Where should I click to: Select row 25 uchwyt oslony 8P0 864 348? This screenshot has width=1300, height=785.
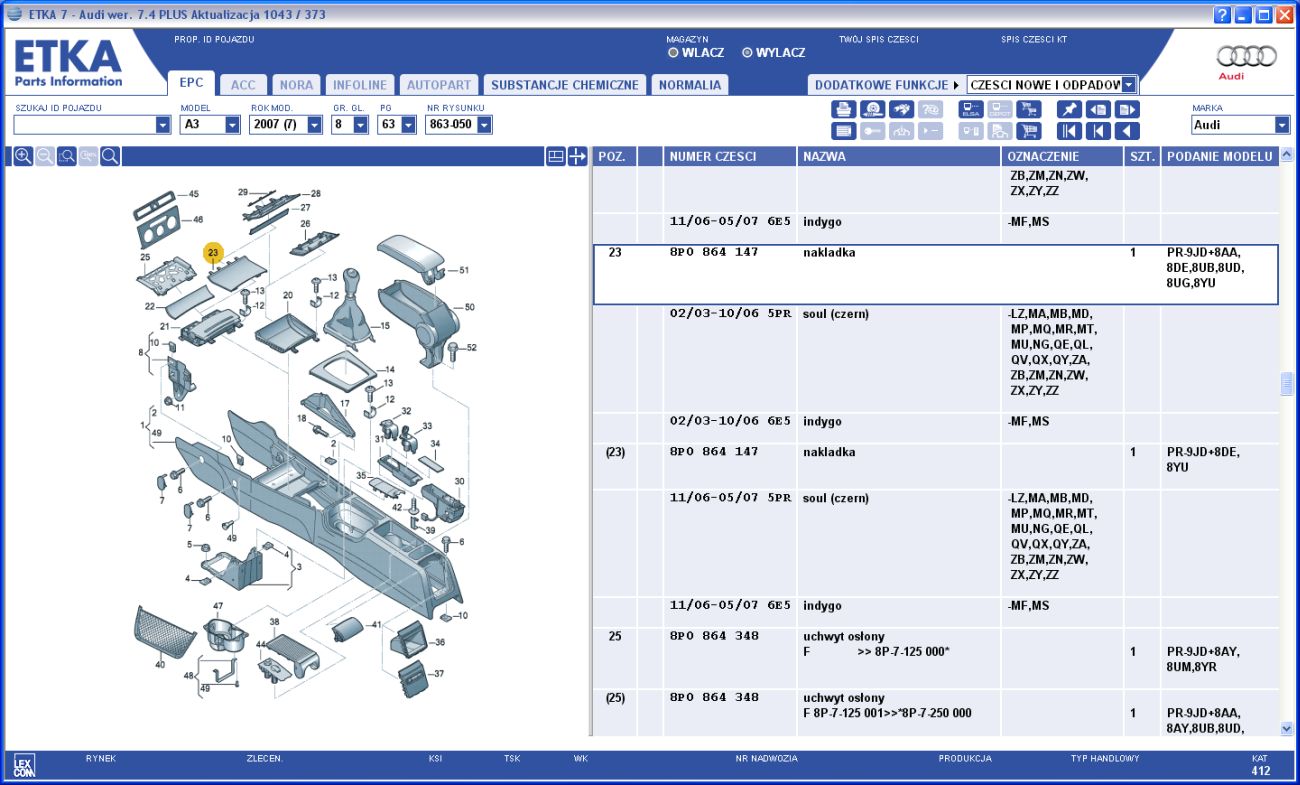[936, 658]
